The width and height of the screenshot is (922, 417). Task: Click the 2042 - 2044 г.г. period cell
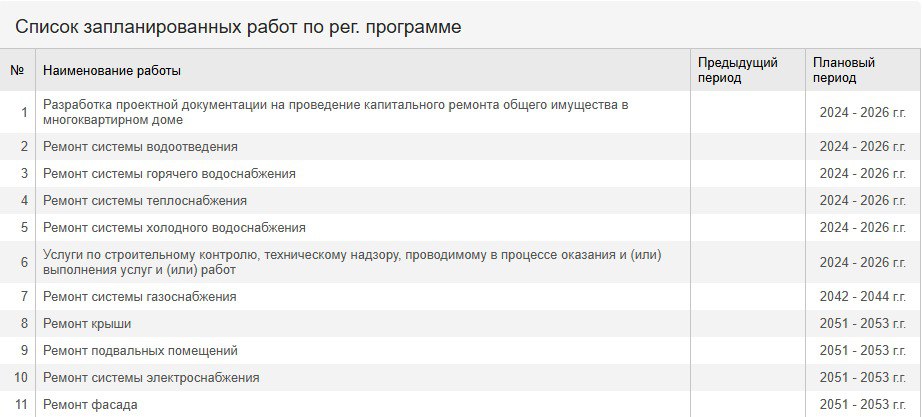tap(863, 296)
